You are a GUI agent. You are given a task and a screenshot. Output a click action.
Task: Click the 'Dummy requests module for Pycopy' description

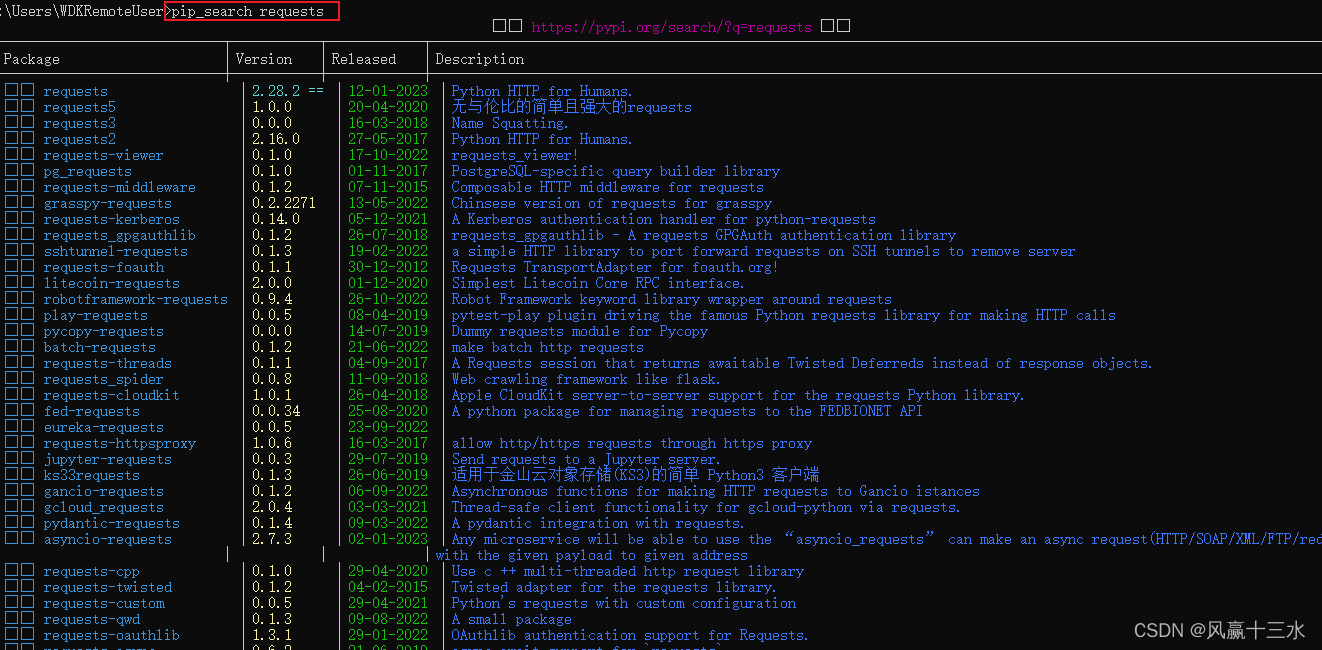pyautogui.click(x=579, y=331)
